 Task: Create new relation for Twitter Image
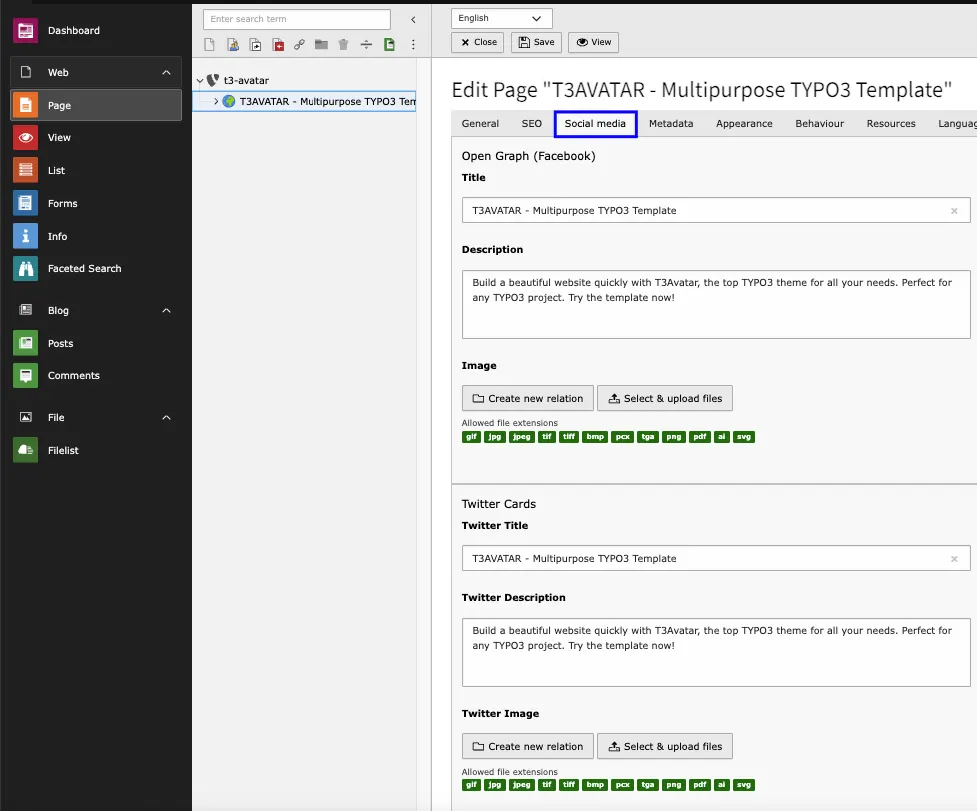(x=528, y=746)
